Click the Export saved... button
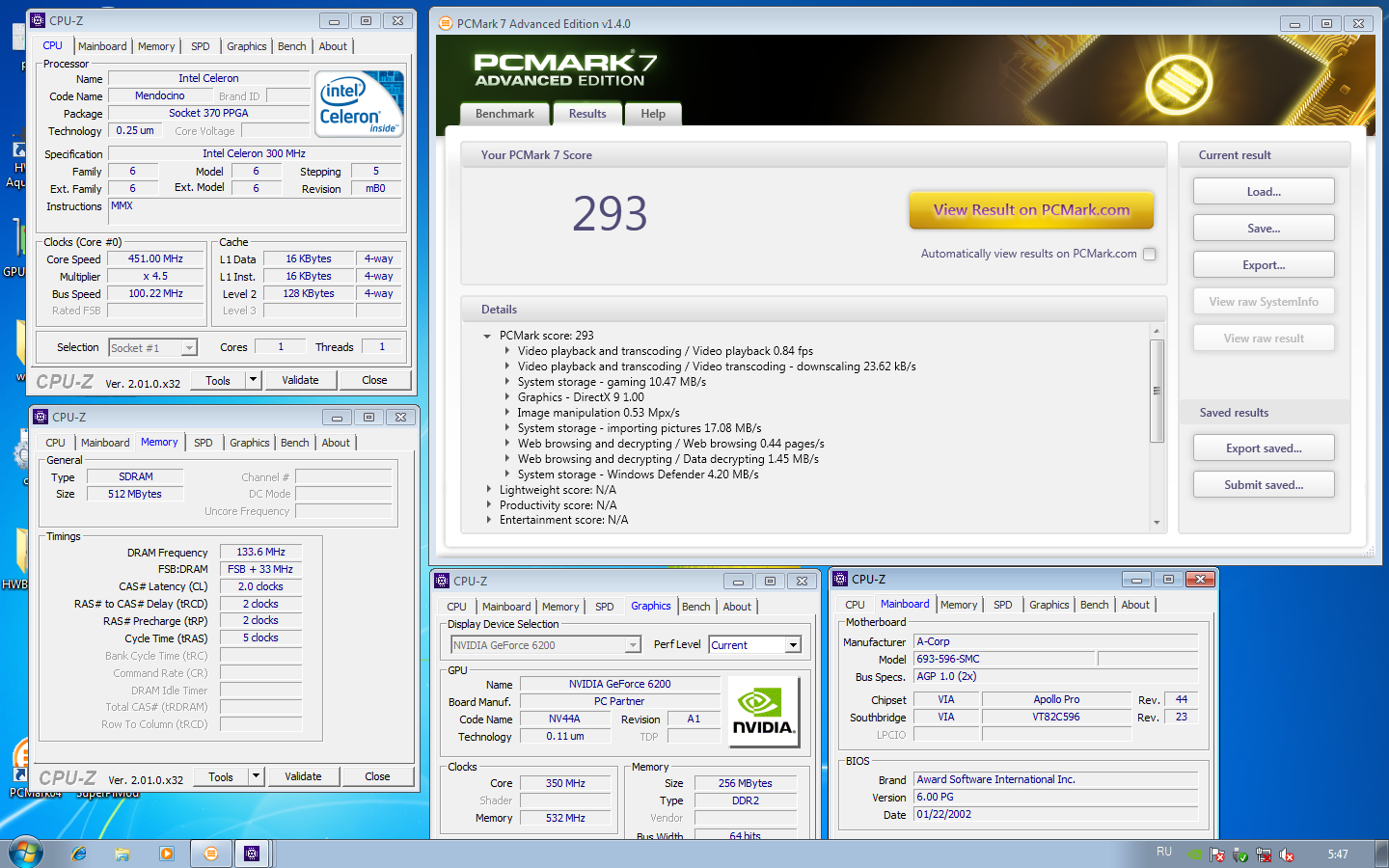 [x=1264, y=448]
